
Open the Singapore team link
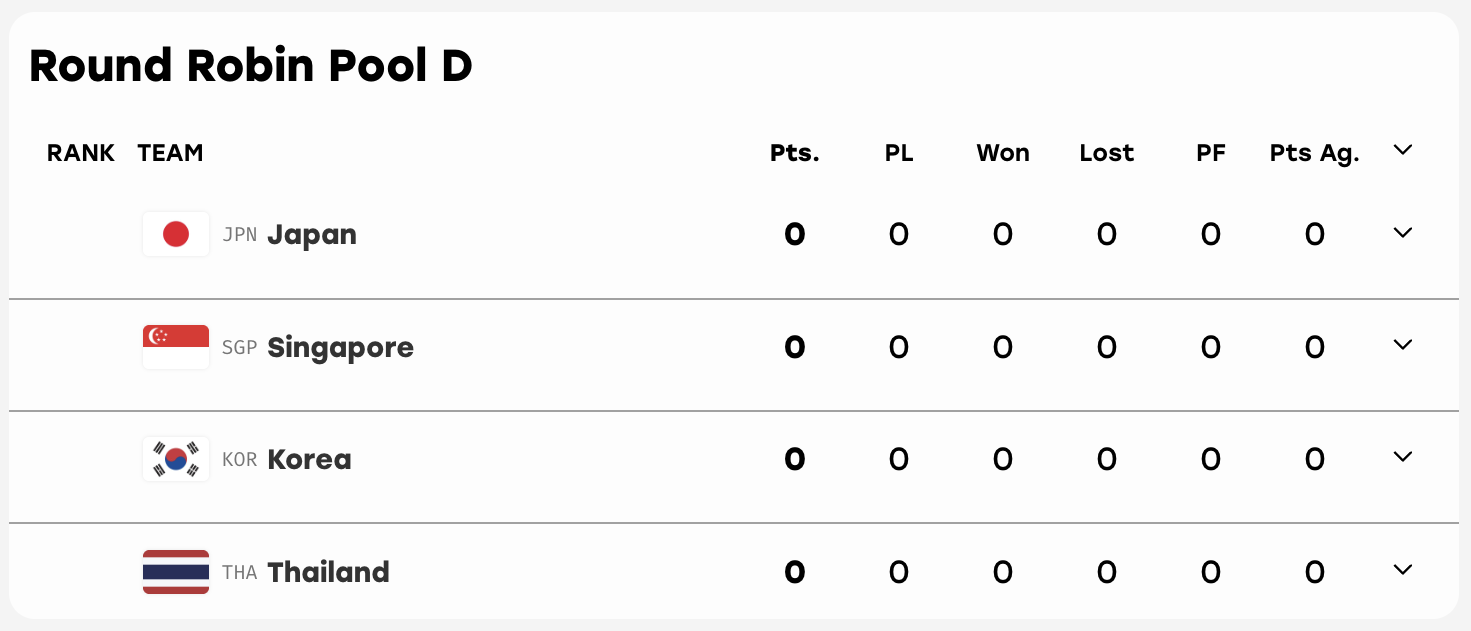(x=341, y=348)
